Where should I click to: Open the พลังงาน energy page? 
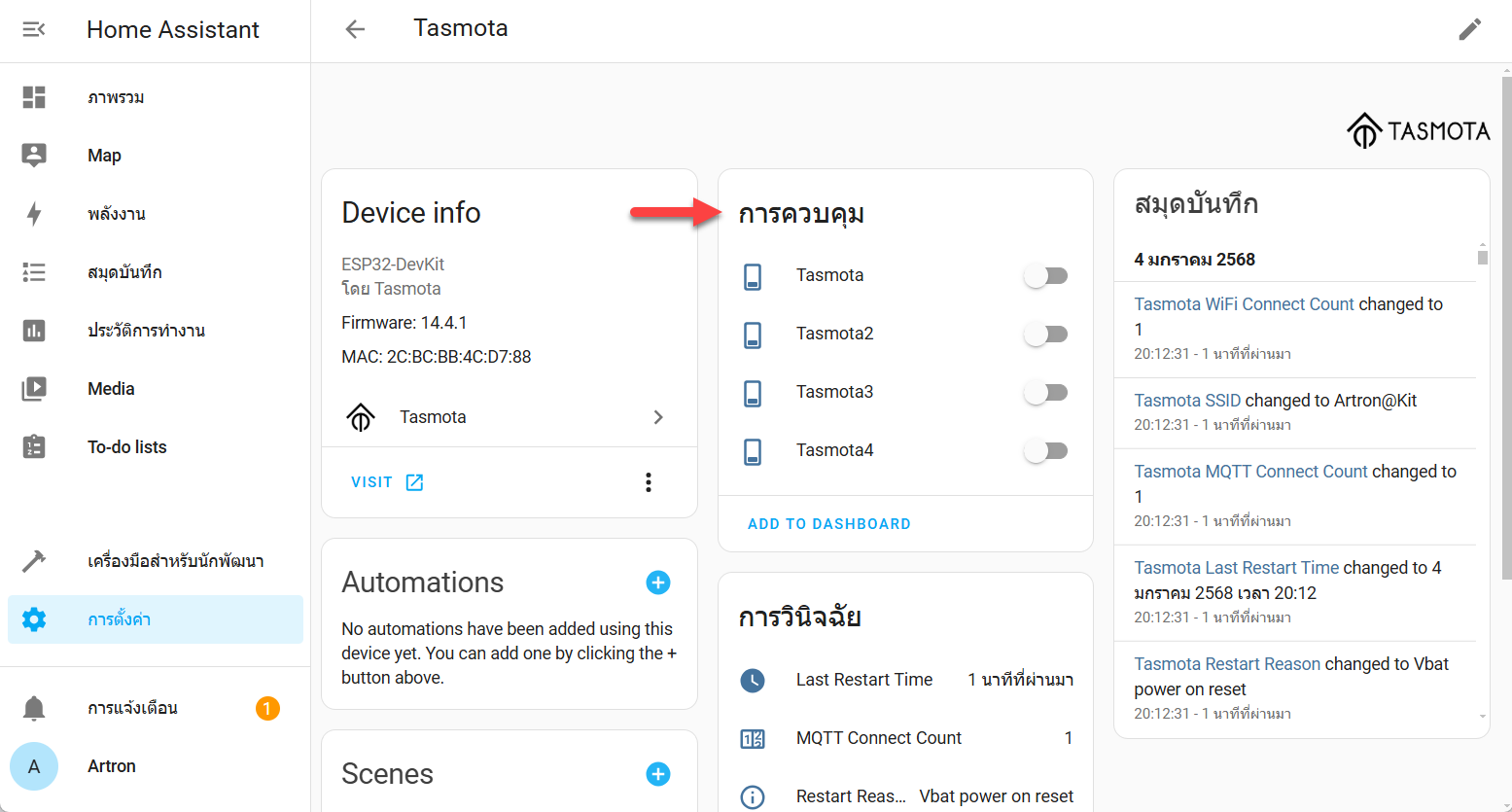click(156, 214)
